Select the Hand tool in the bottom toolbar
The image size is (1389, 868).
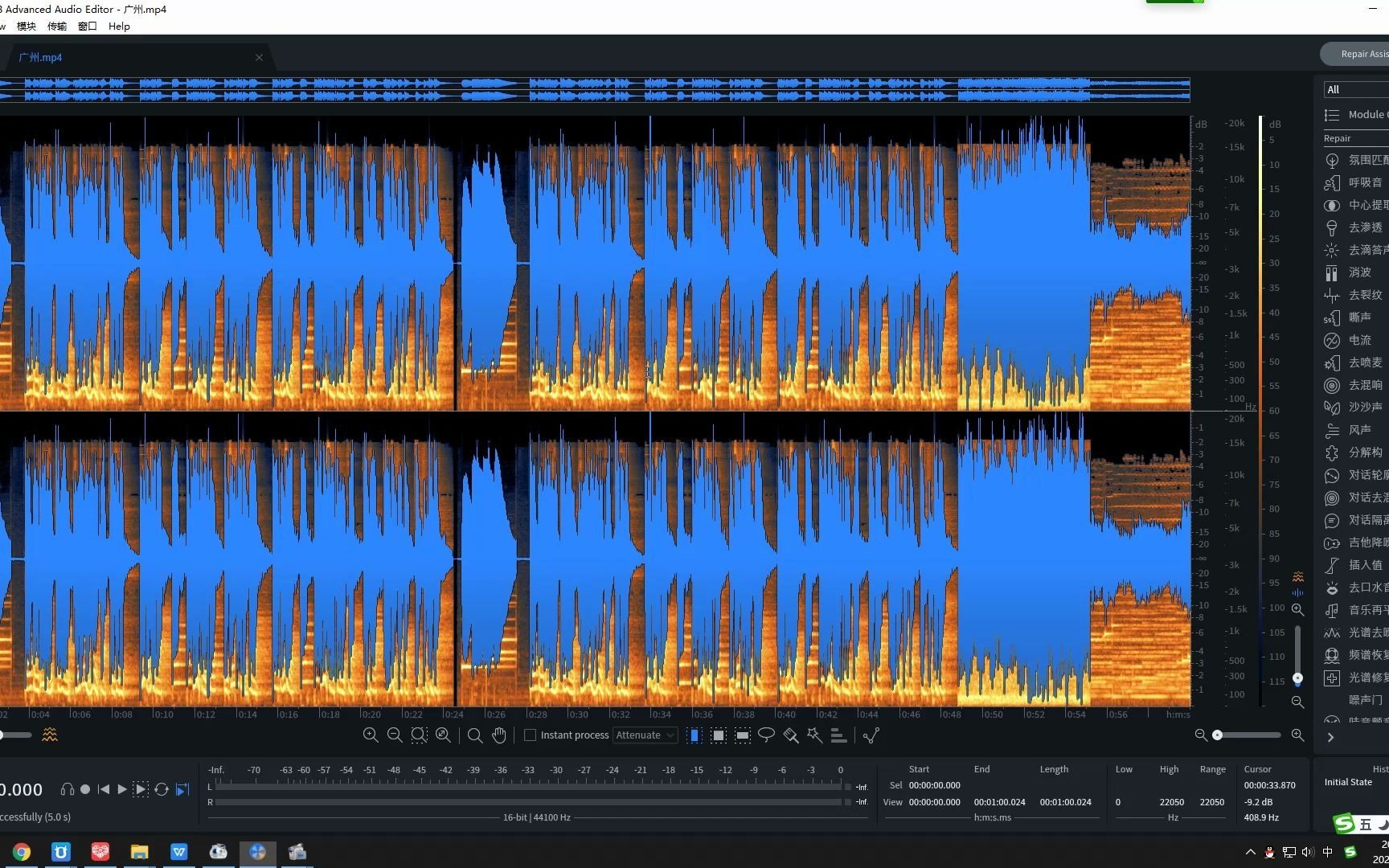coord(499,735)
